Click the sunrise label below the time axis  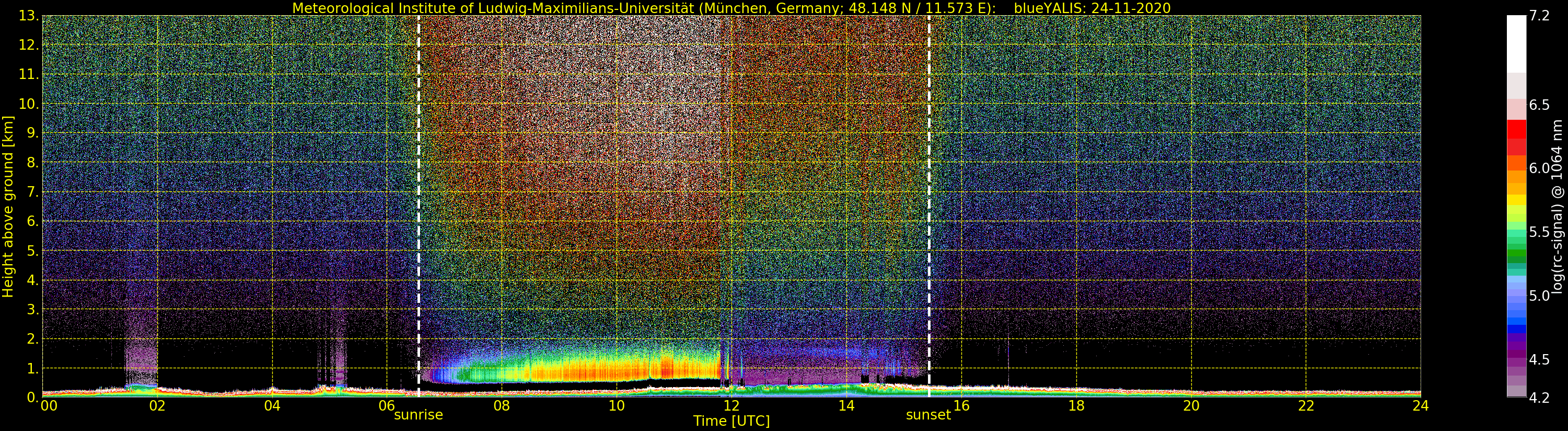click(418, 415)
